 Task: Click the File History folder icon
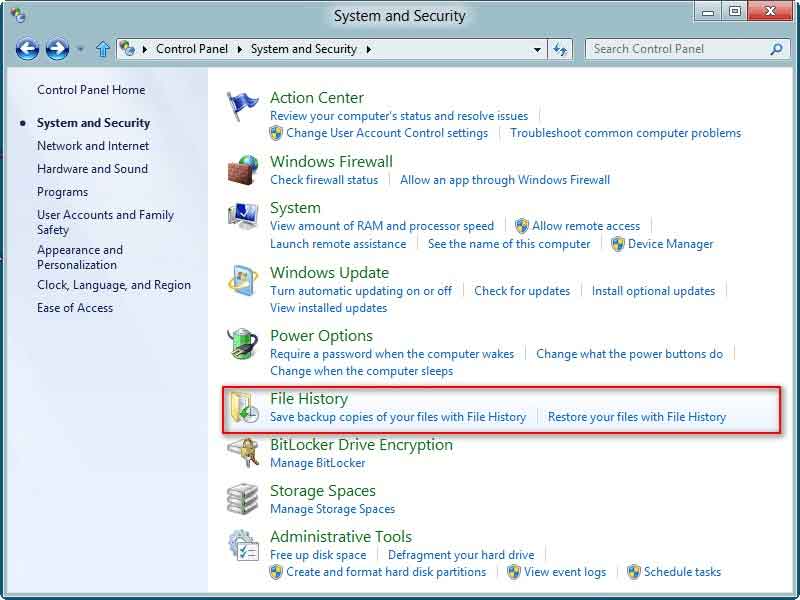(x=243, y=407)
